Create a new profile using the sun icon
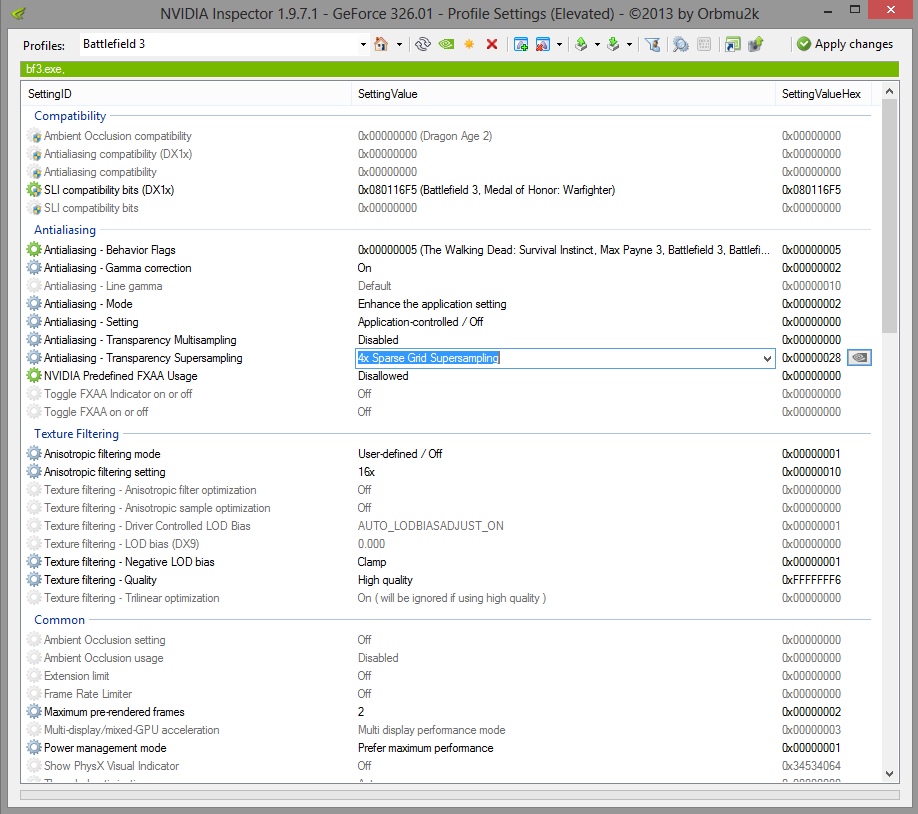Screen dimensions: 918x814 469,44
